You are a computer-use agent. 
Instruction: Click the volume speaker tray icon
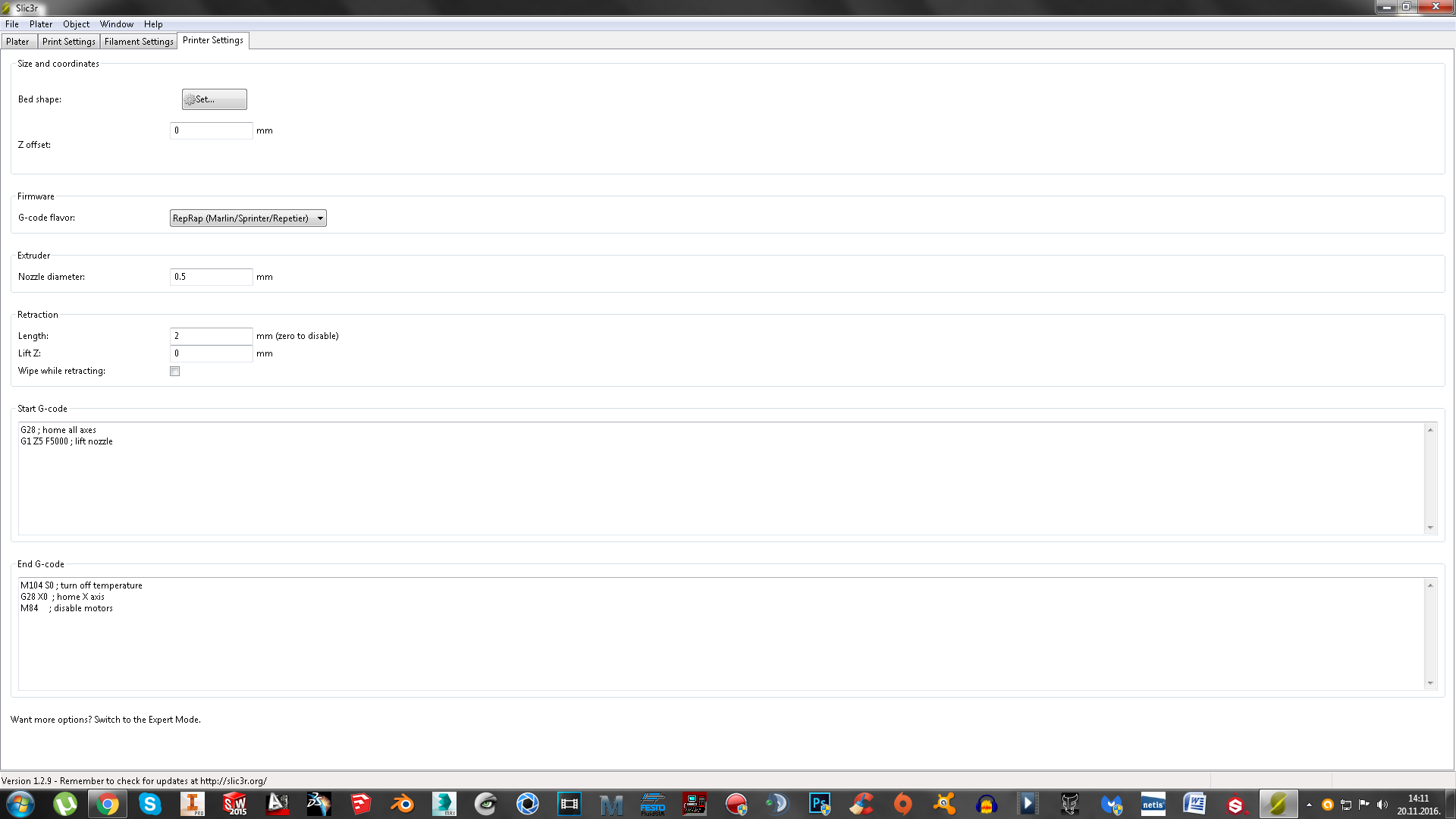tap(1382, 805)
